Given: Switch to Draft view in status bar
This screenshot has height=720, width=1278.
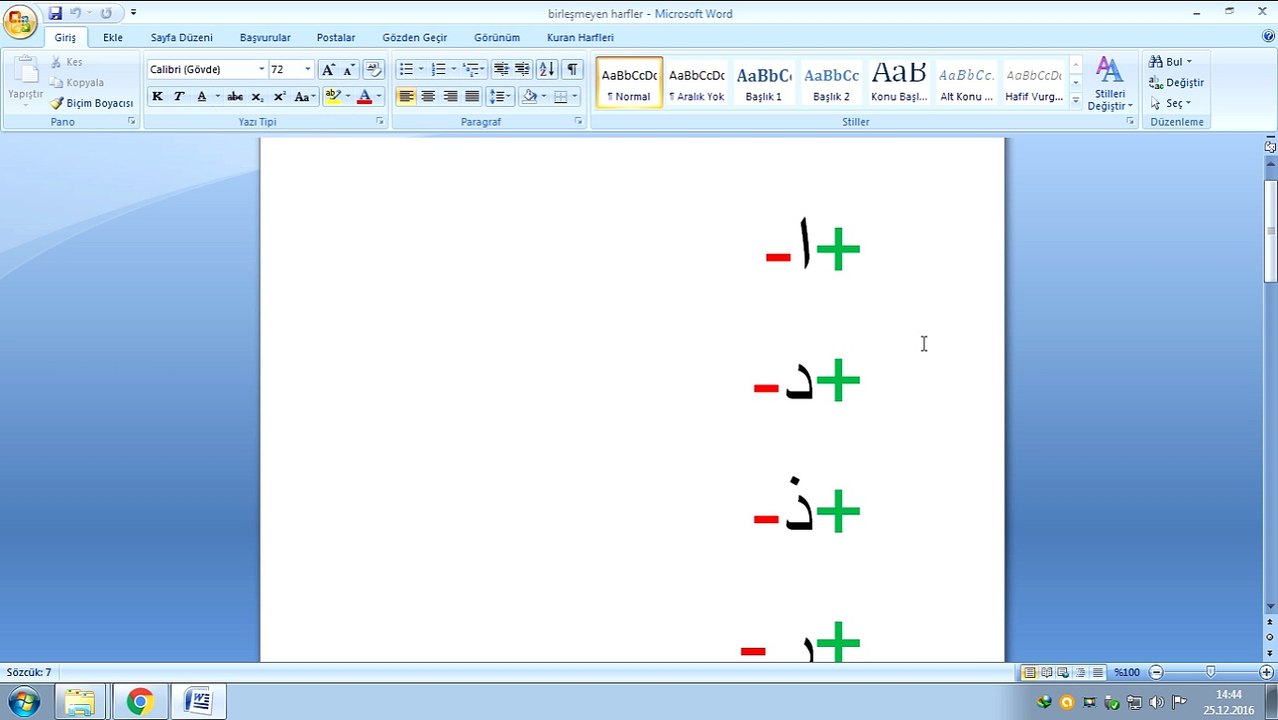Looking at the screenshot, I should (x=1098, y=673).
